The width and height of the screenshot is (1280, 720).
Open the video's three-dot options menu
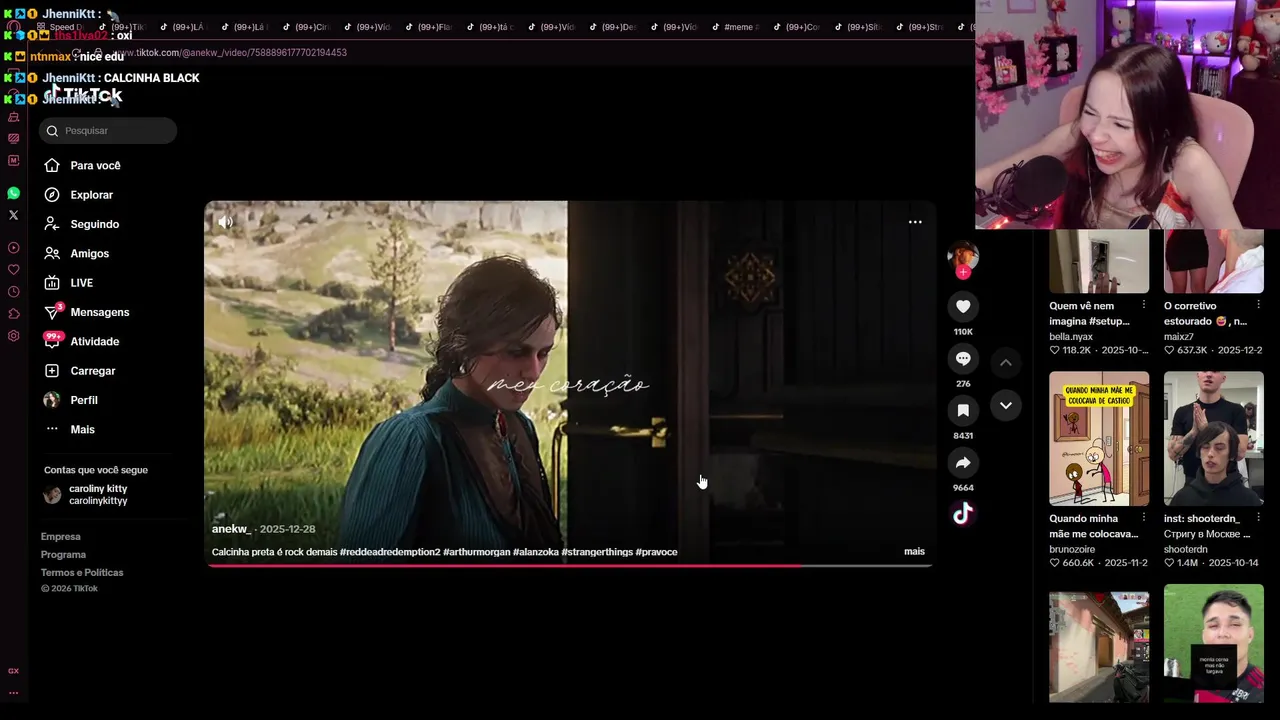click(x=915, y=222)
